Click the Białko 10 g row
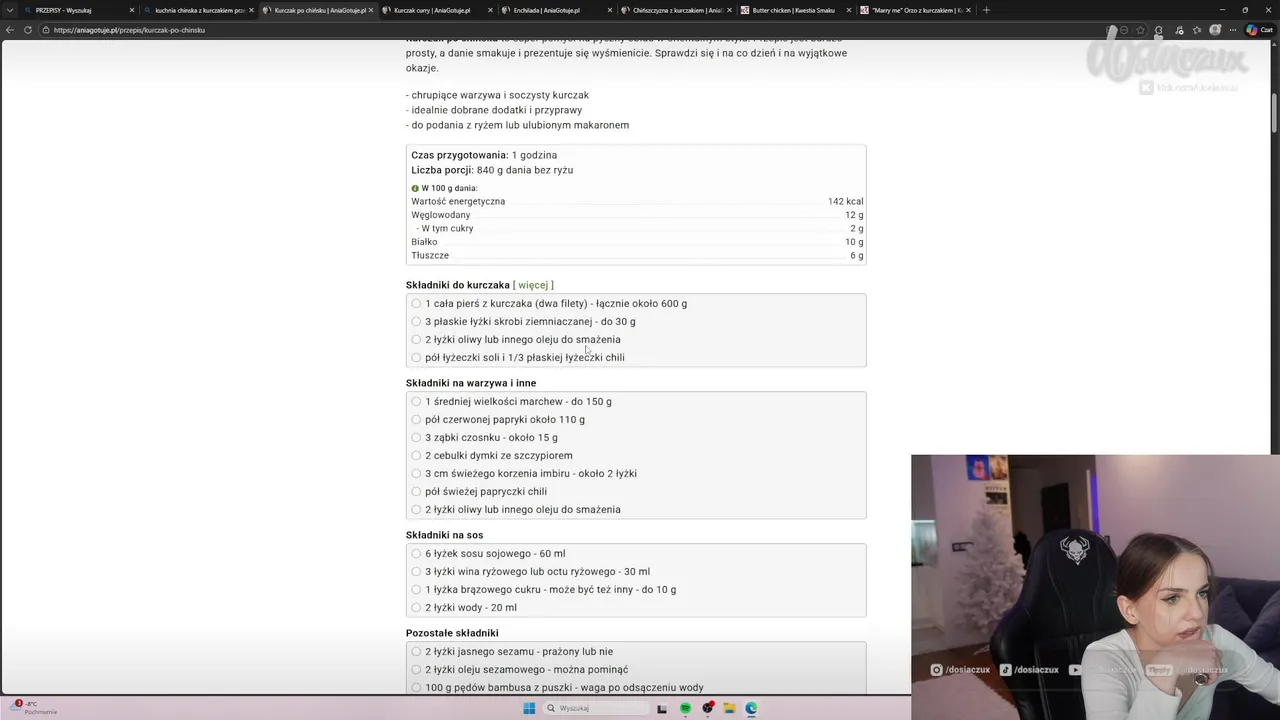 click(x=637, y=242)
